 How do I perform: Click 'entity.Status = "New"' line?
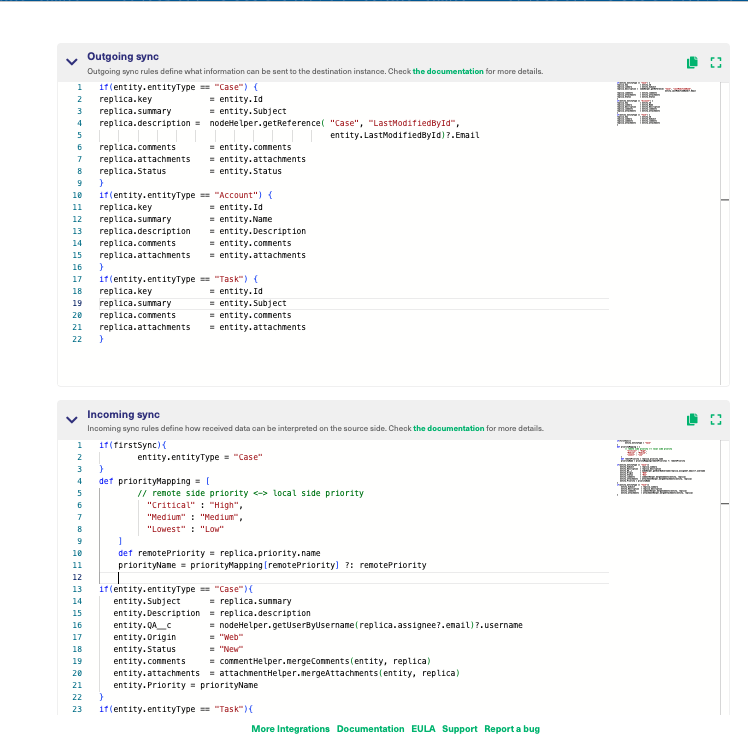pos(178,649)
